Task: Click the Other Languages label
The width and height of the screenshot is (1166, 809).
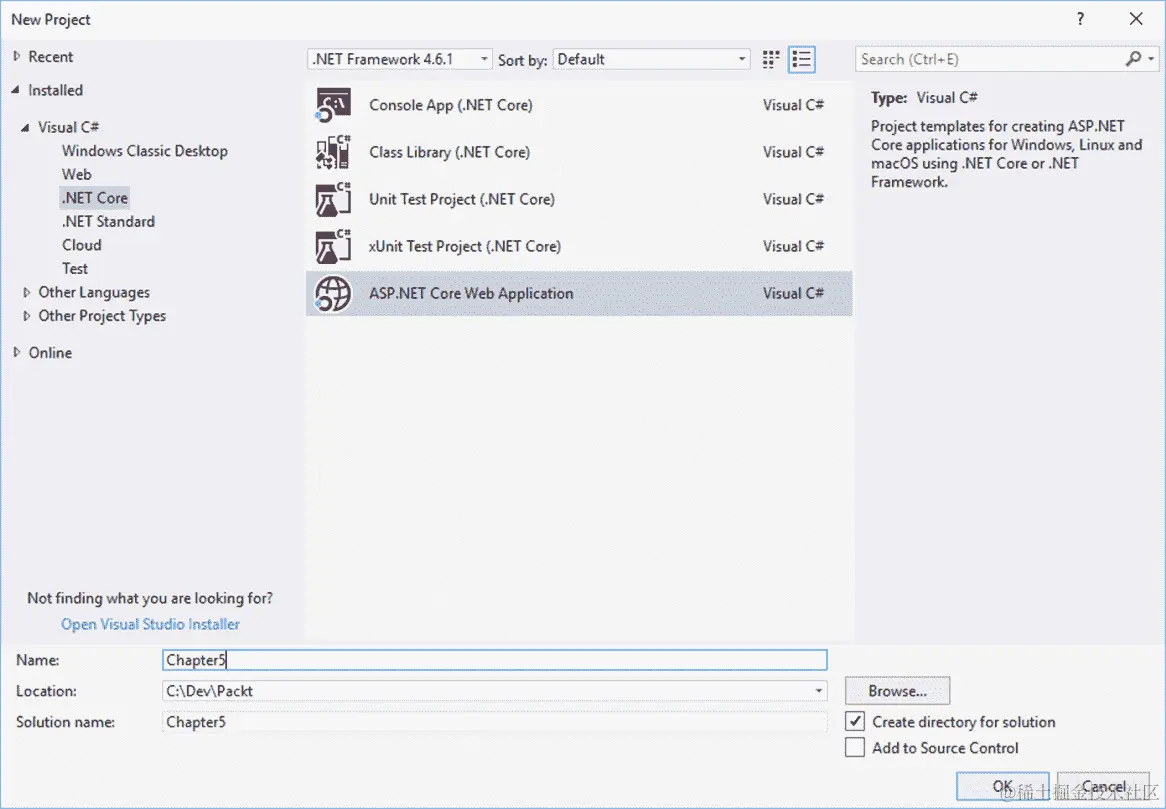Action: pos(94,292)
